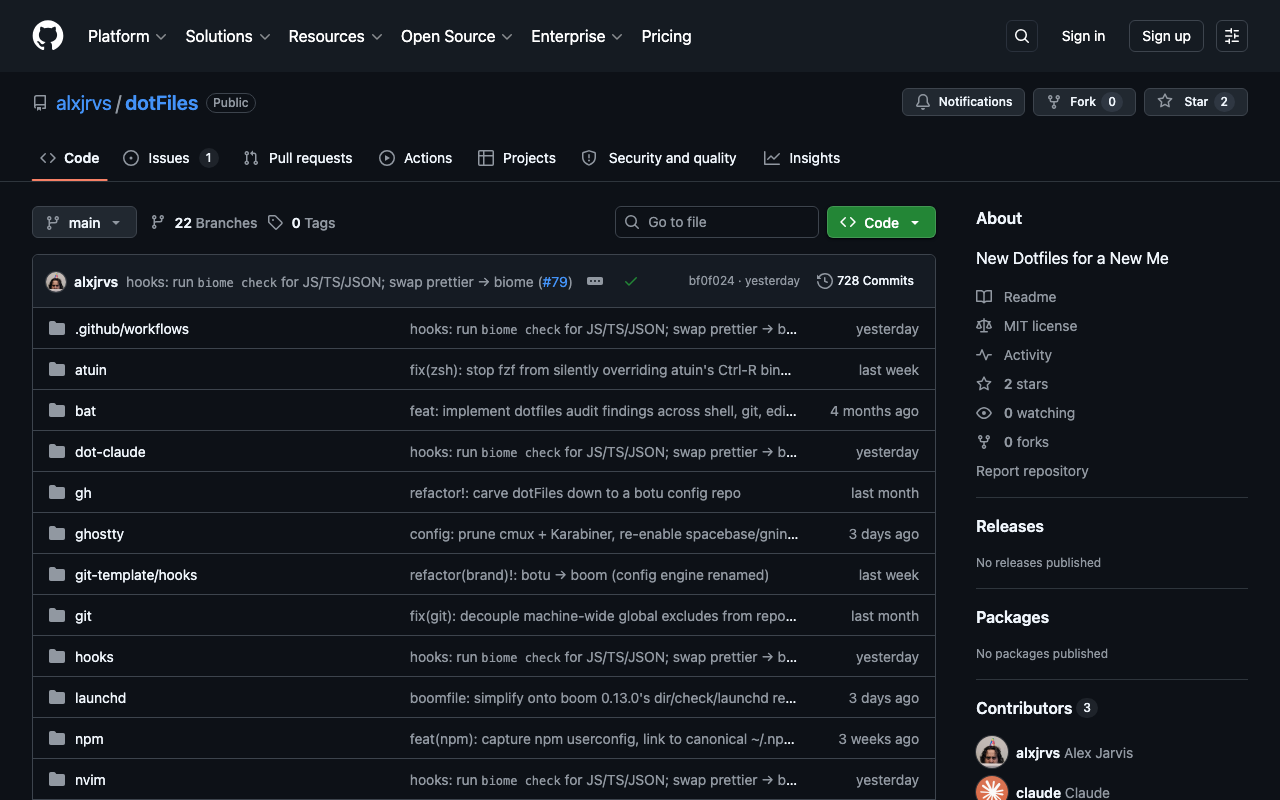Viewport: 1280px width, 800px height.
Task: Open the green Code dropdown button
Action: (x=881, y=222)
